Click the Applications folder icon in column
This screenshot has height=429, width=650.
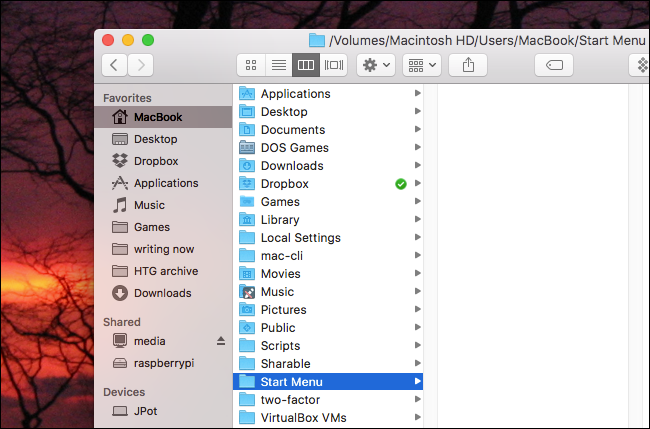(x=247, y=94)
